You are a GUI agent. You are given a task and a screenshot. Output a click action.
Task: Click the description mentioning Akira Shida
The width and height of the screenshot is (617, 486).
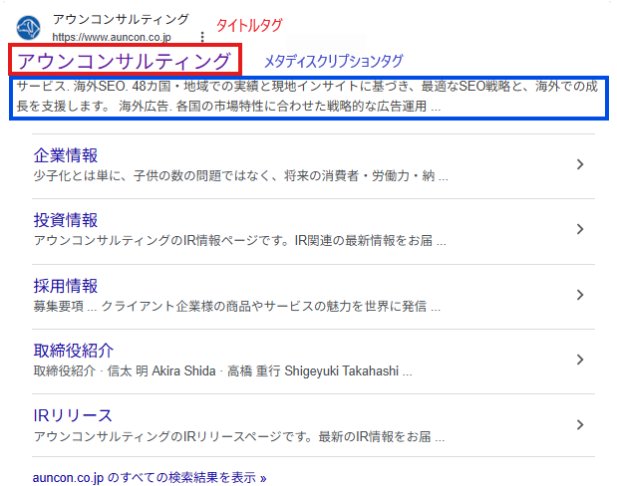pyautogui.click(x=223, y=371)
